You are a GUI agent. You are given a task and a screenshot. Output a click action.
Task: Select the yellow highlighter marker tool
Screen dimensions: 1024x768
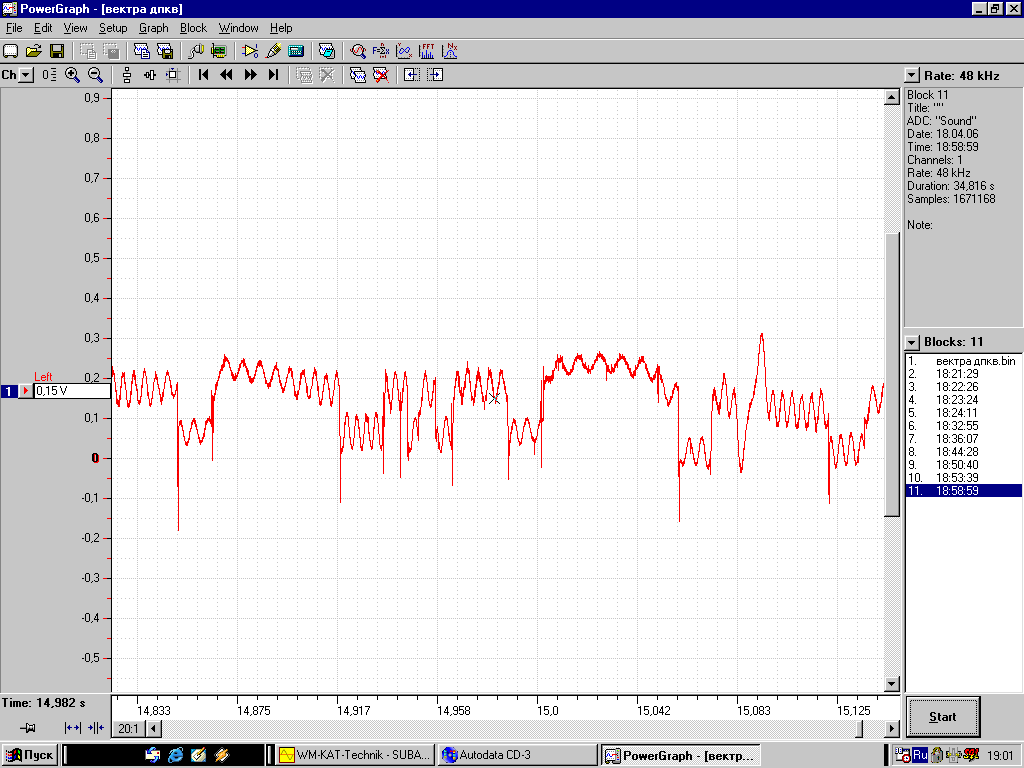[273, 51]
